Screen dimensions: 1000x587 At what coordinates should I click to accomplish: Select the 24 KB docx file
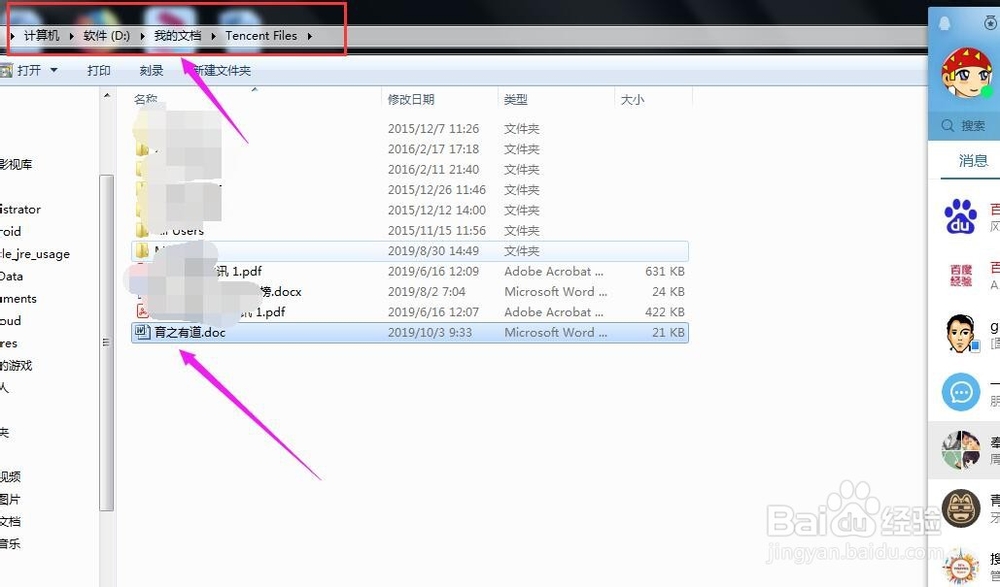tap(409, 292)
